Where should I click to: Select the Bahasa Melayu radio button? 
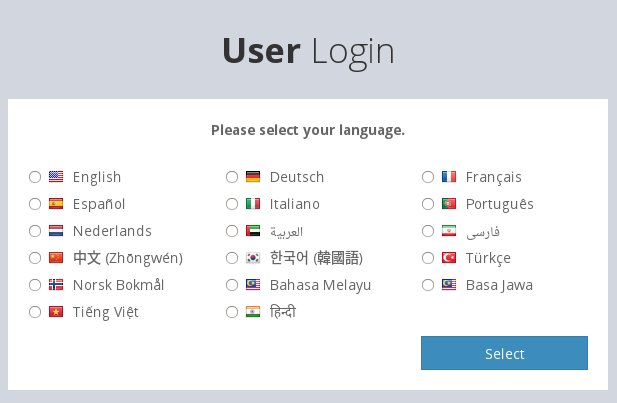coord(232,285)
